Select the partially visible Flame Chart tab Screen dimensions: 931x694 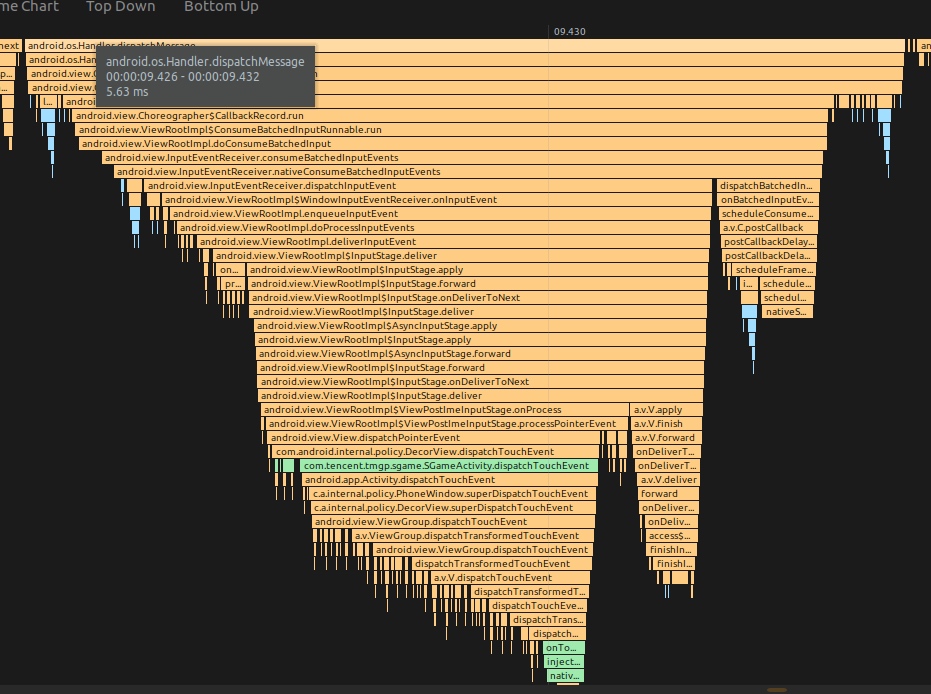point(29,7)
